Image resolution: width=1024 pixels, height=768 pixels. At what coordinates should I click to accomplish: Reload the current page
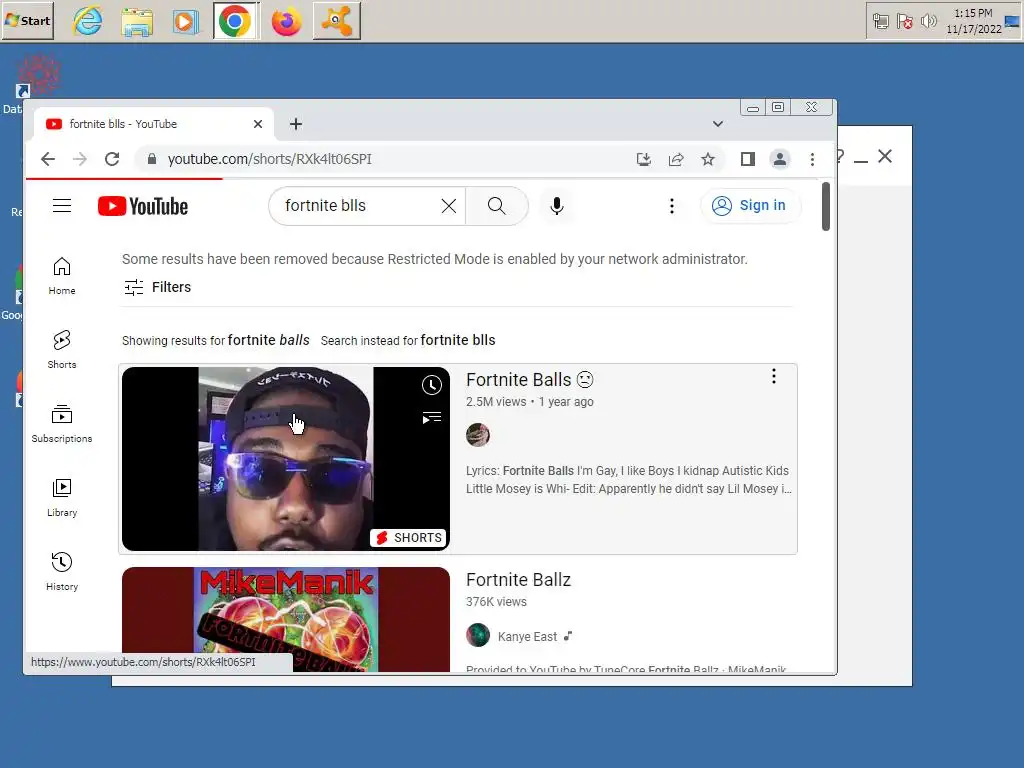[112, 159]
